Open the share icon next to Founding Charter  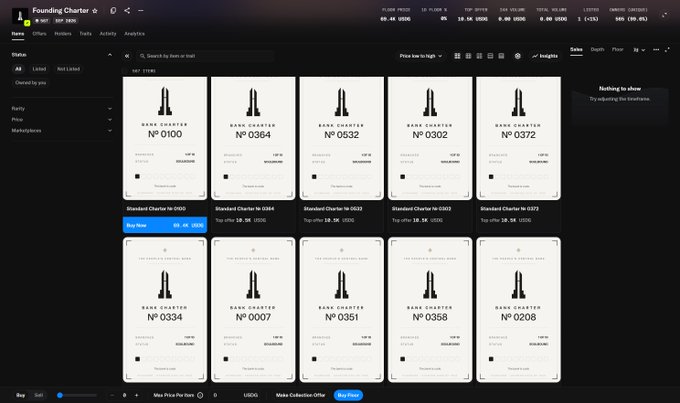coord(127,10)
